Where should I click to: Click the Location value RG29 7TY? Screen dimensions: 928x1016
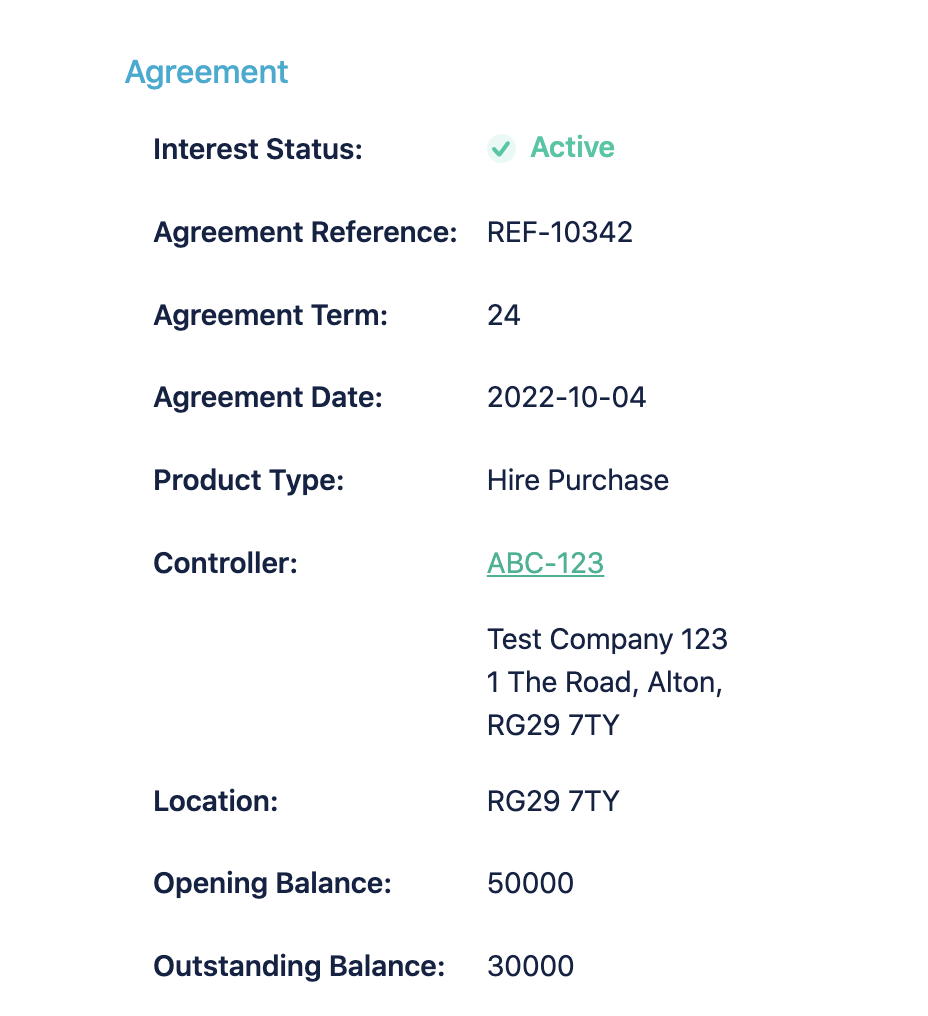point(553,801)
